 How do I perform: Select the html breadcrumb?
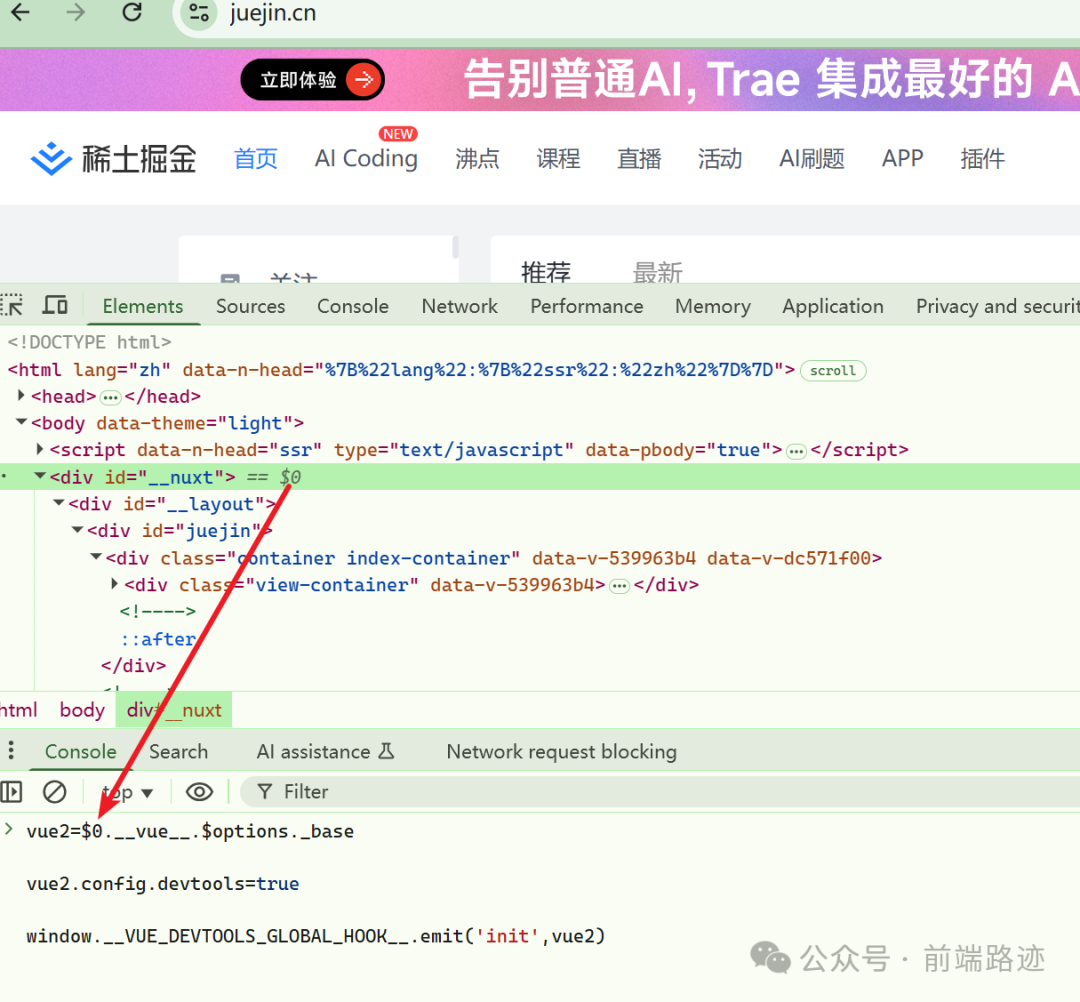click(x=19, y=710)
